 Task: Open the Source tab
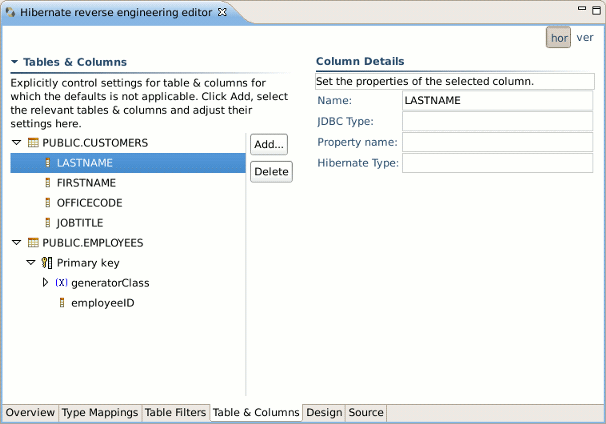[366, 412]
